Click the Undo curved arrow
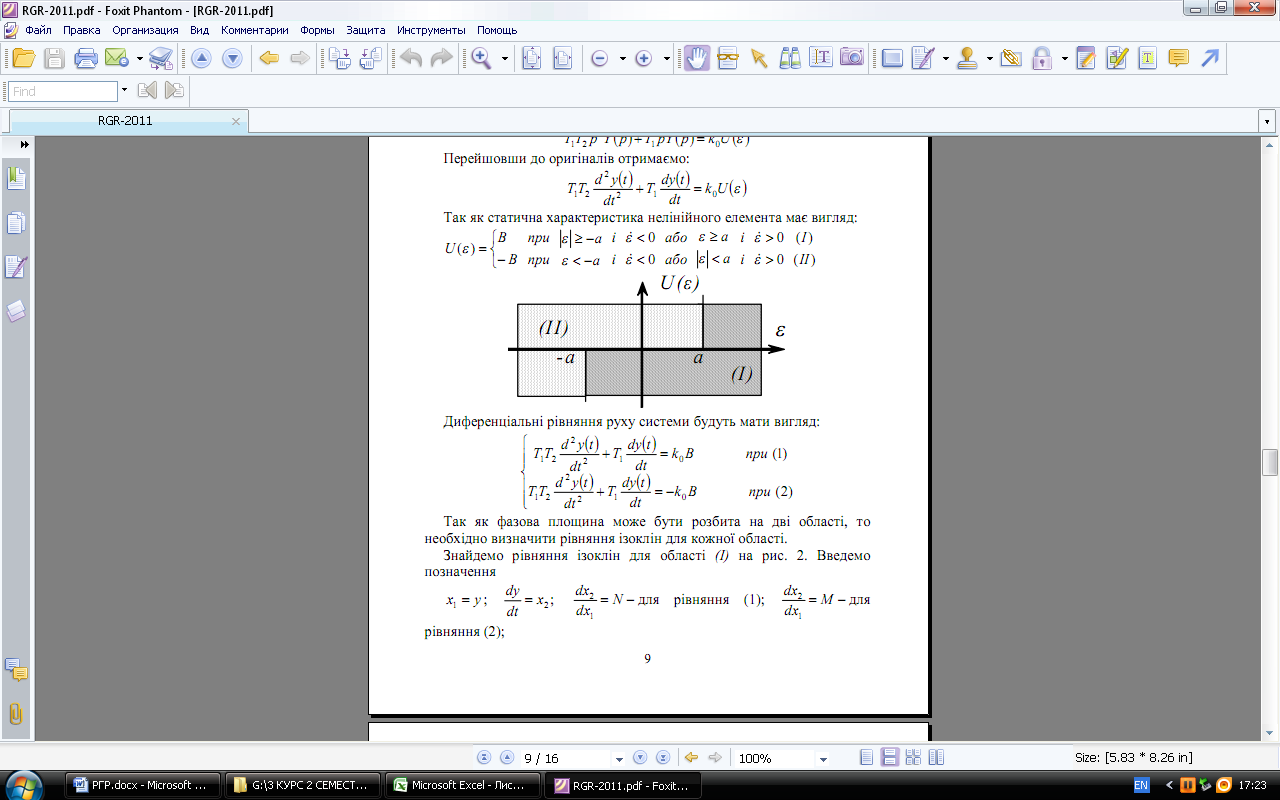Screen dimensions: 1280x800 click(411, 58)
